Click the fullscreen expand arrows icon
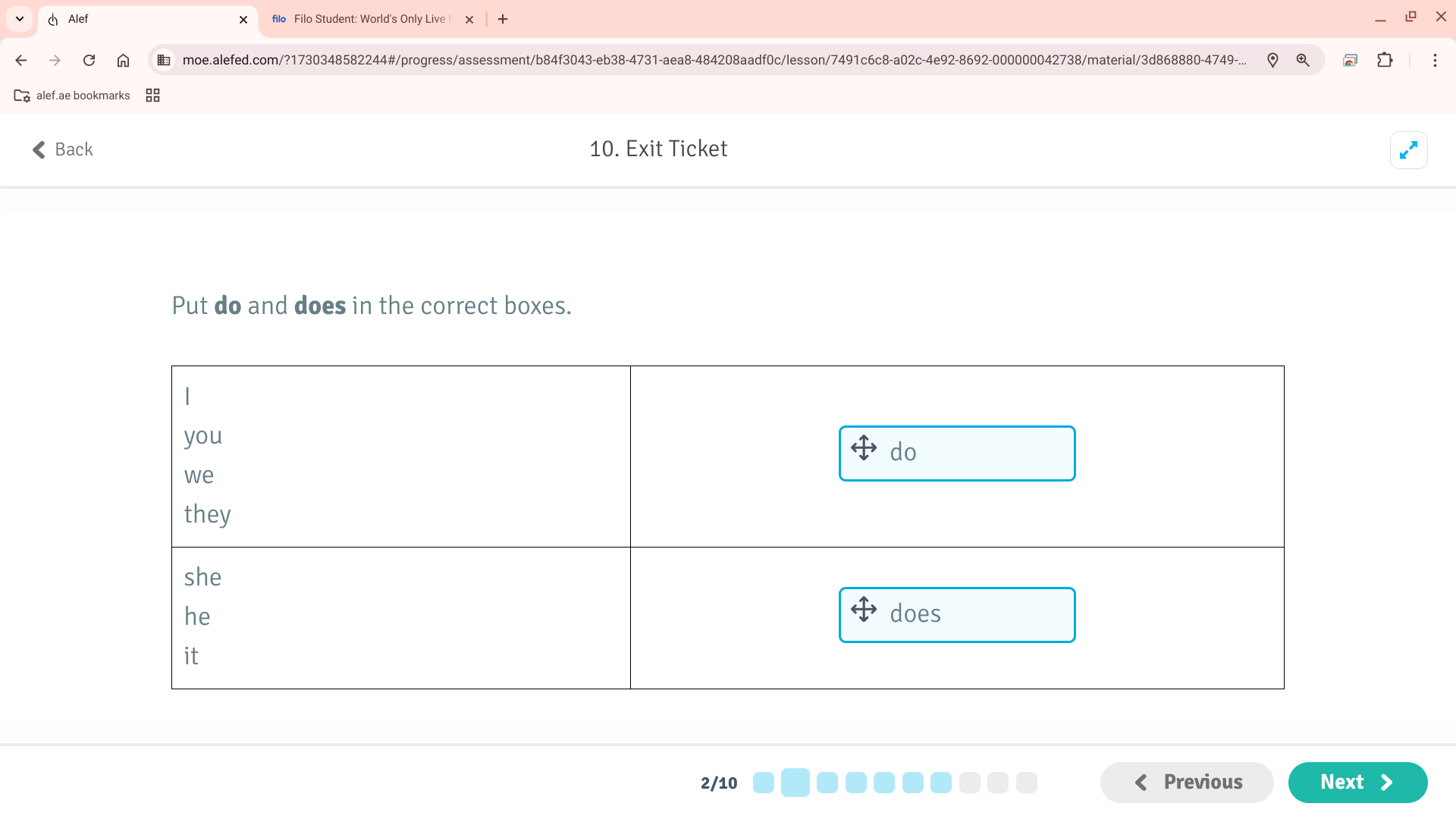1456x819 pixels. [x=1408, y=150]
